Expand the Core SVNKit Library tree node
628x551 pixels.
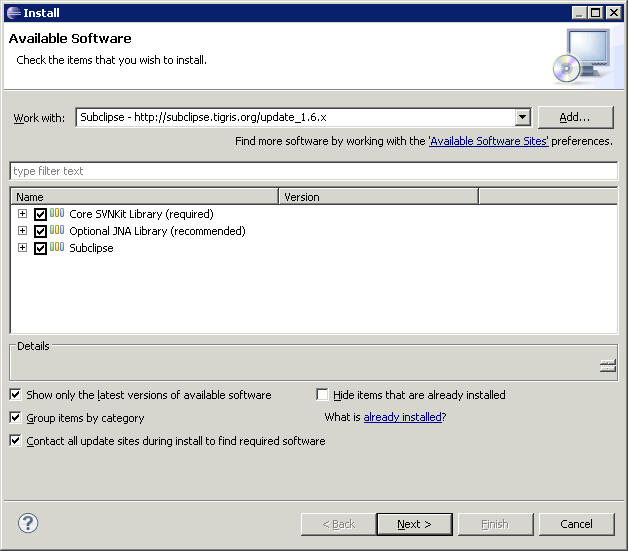pyautogui.click(x=22, y=213)
